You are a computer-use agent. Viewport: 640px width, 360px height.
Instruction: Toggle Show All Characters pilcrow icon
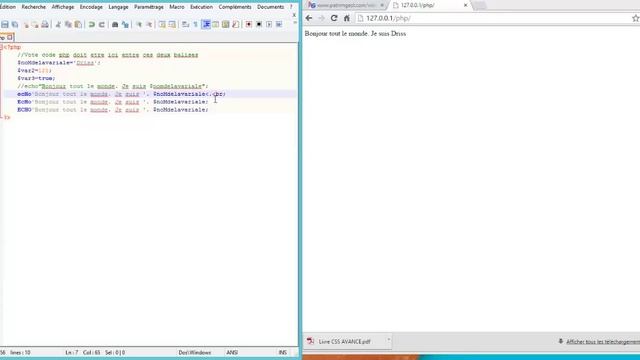[196, 24]
